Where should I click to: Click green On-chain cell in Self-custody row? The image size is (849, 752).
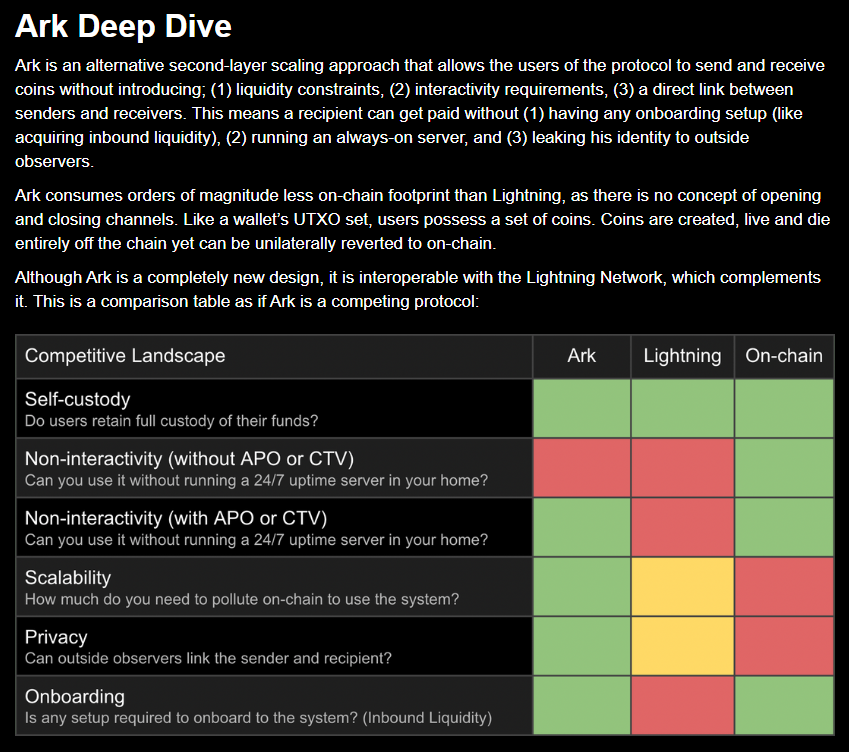point(783,408)
